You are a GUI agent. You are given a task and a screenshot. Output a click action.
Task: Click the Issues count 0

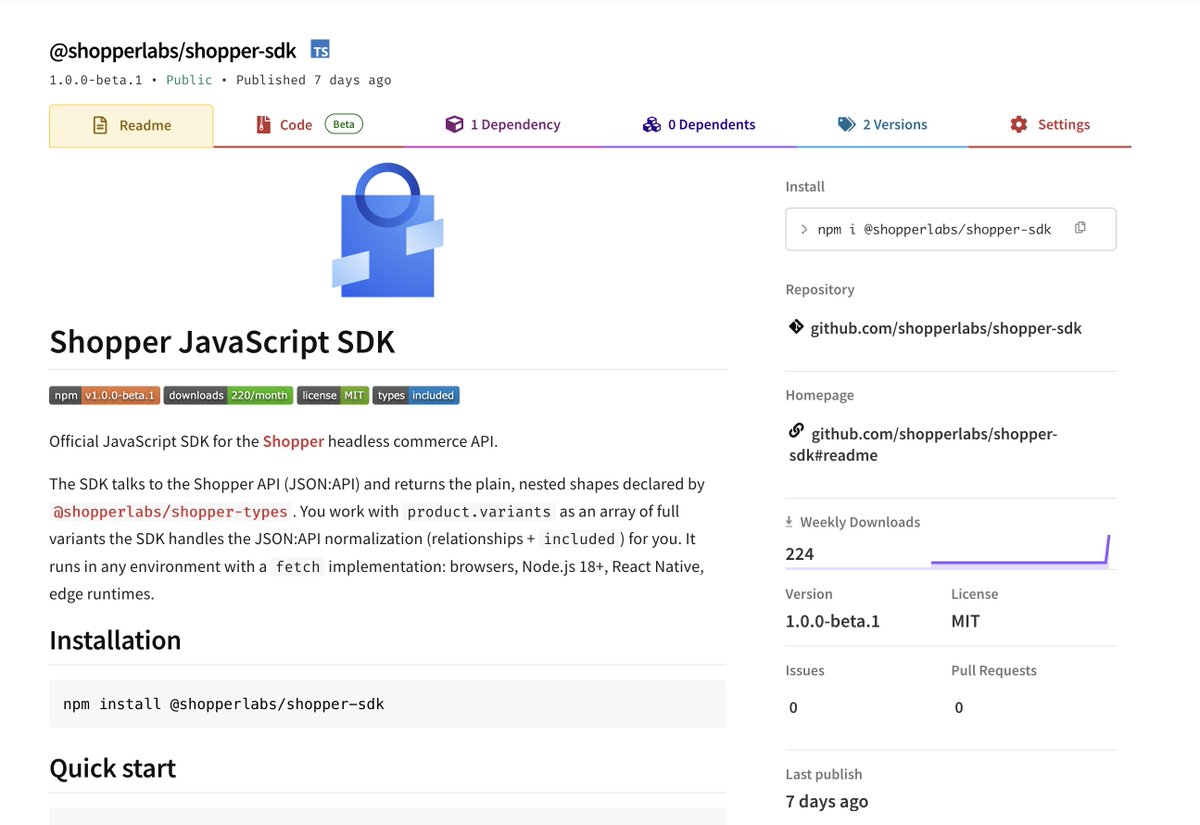tap(794, 708)
